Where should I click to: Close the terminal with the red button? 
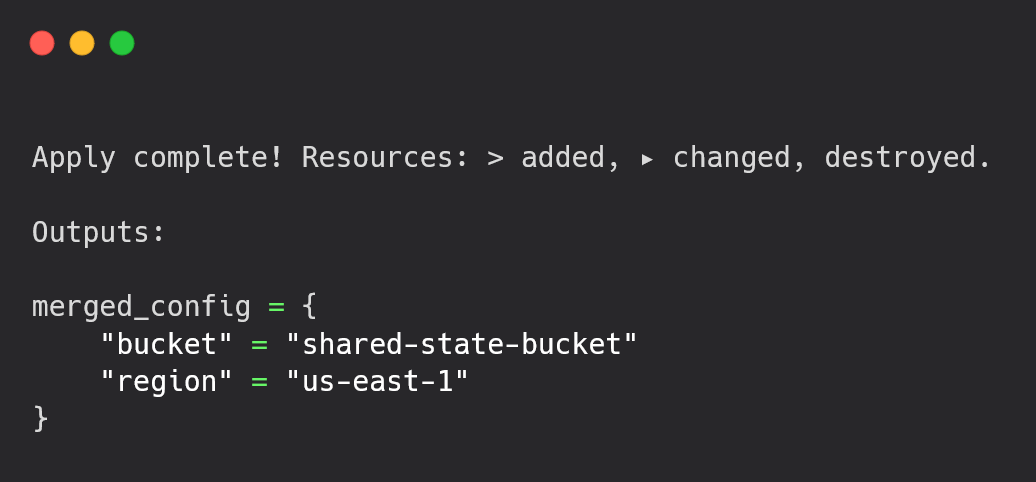[42, 44]
